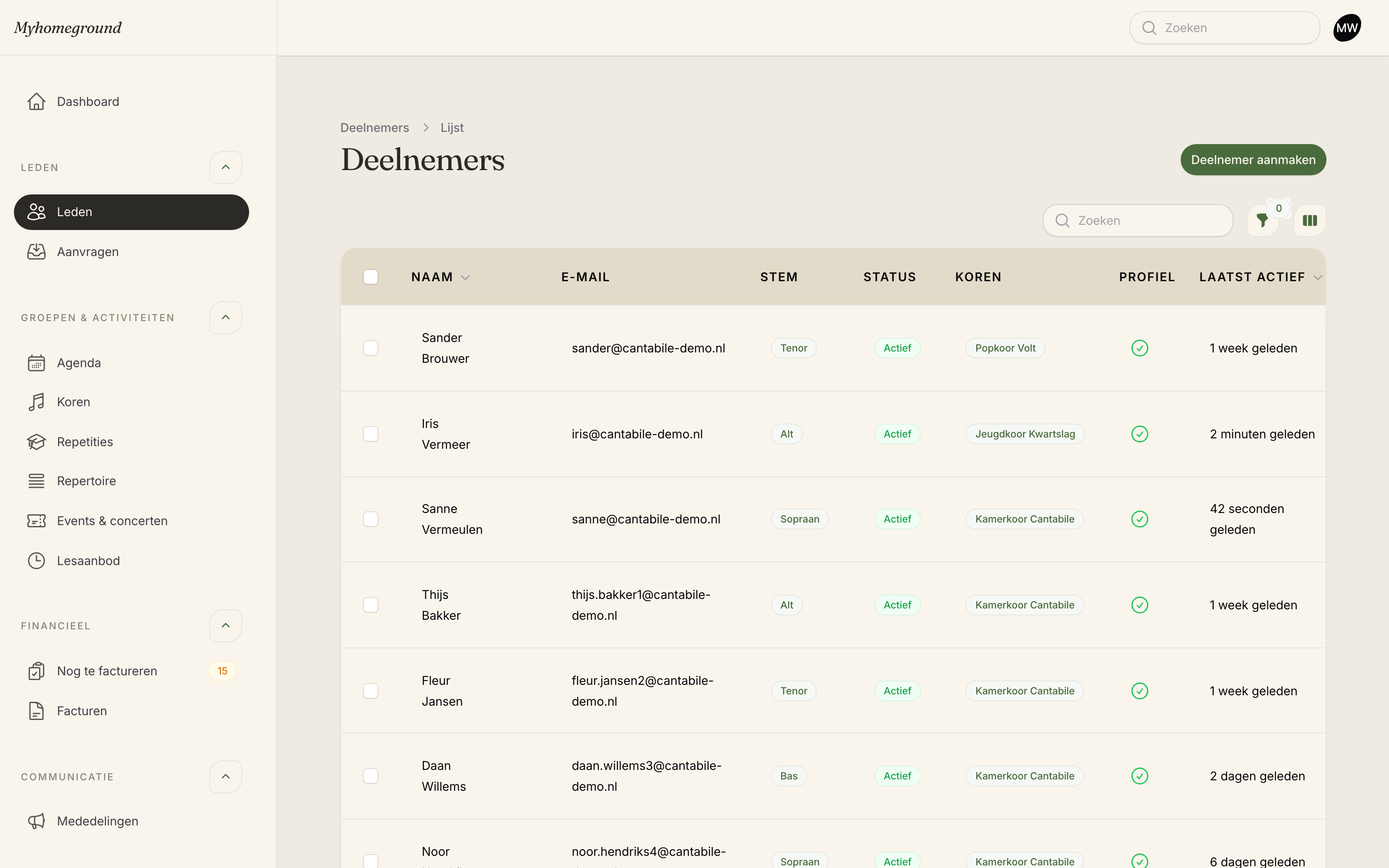Focus the table Zoeken search field
The width and height of the screenshot is (1389, 868).
coord(1138,220)
